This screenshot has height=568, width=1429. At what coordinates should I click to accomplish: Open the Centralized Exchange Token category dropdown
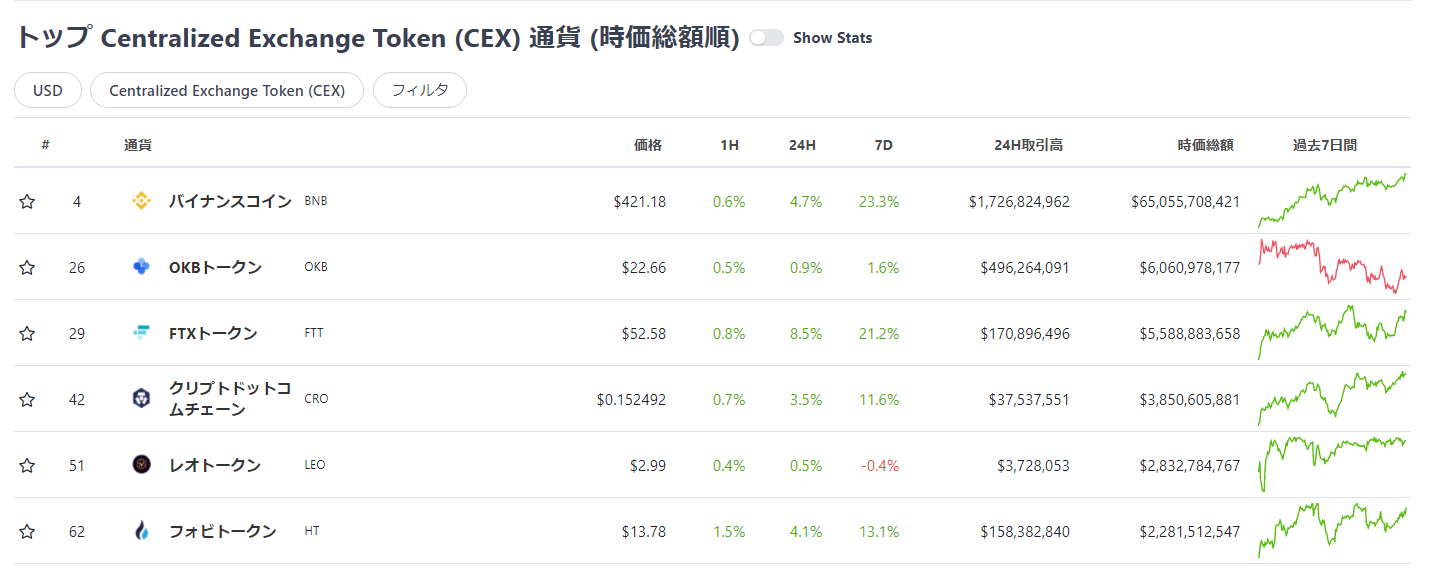coord(227,90)
